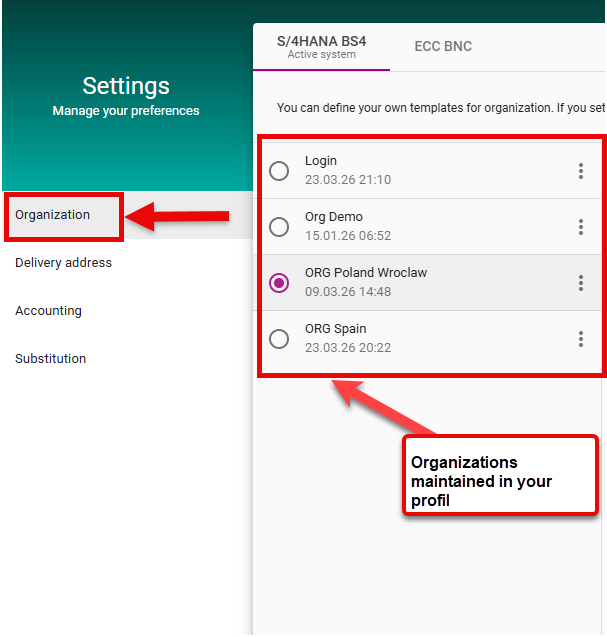Select the Login radio button

coord(279,171)
